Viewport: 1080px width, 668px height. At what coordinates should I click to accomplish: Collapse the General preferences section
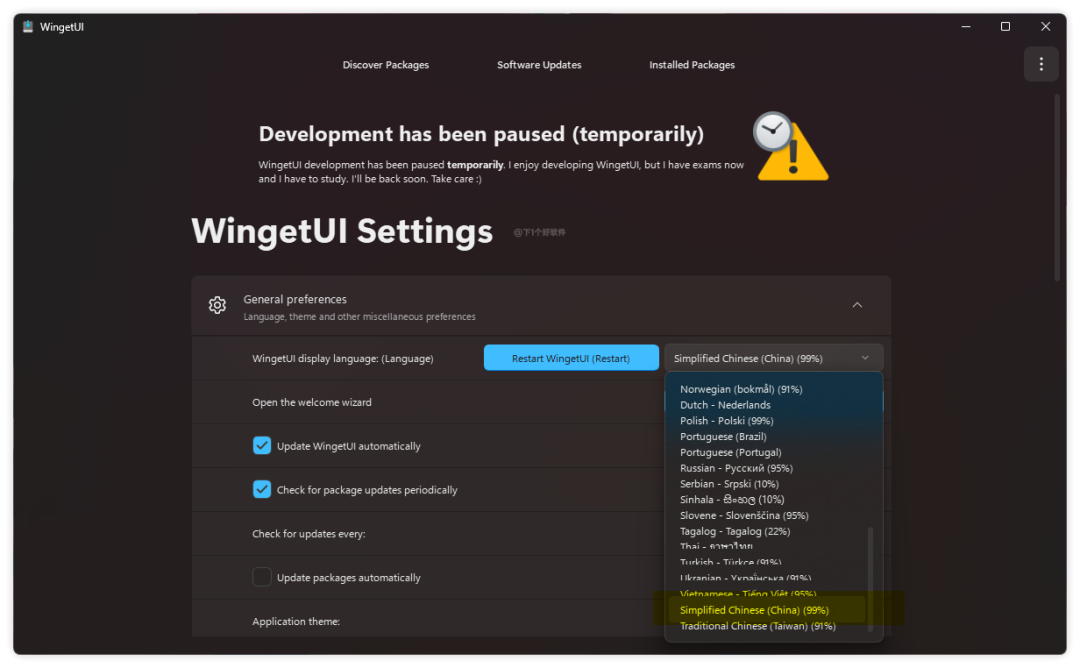click(857, 305)
